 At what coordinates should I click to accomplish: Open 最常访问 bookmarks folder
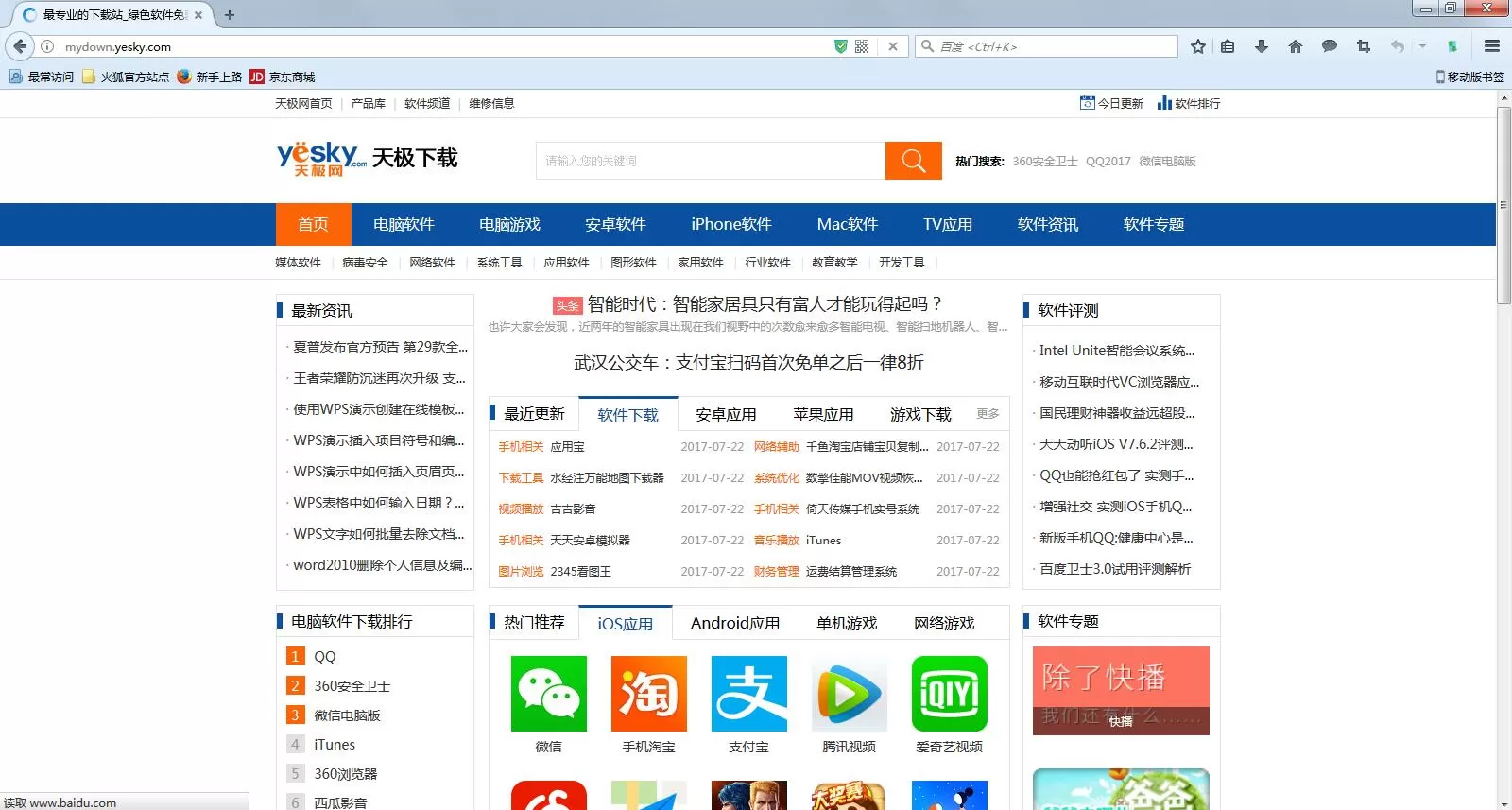point(42,77)
